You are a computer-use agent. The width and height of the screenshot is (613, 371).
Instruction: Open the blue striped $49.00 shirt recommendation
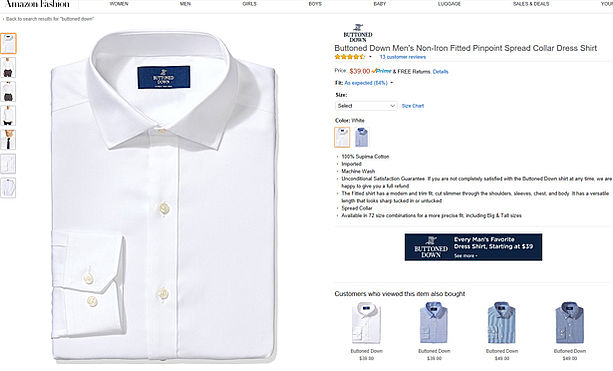point(502,330)
